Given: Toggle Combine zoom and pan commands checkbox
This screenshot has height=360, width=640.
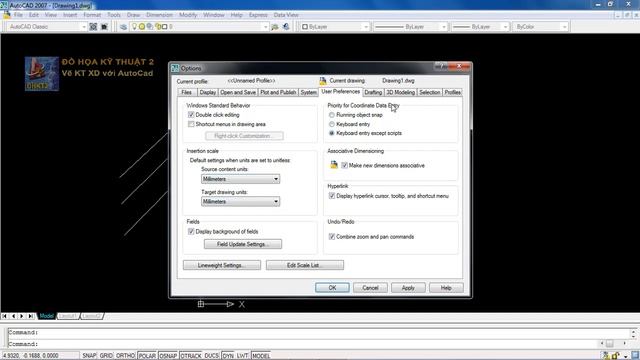Looking at the screenshot, I should 332,237.
